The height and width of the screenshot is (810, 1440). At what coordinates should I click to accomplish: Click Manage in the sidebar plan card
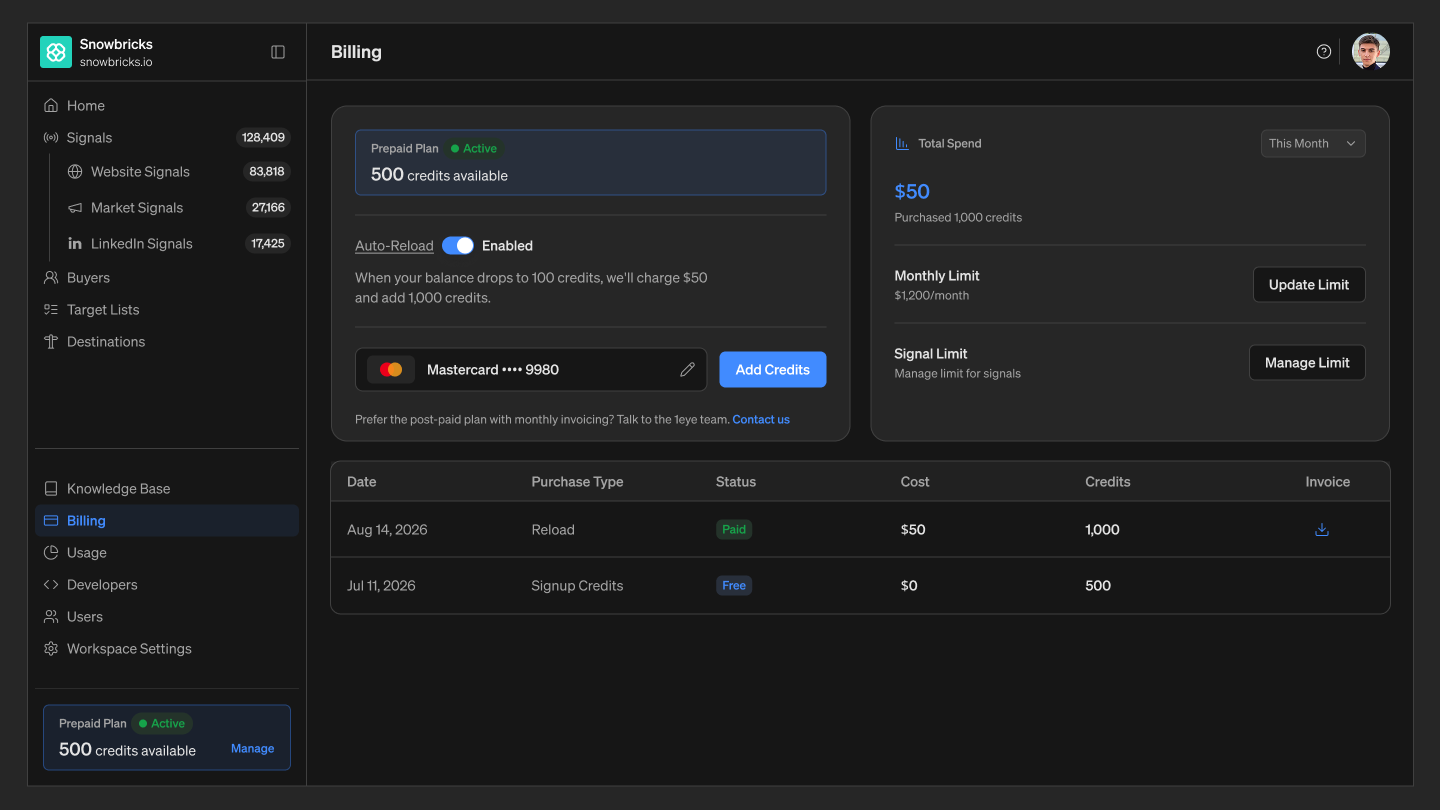point(252,749)
